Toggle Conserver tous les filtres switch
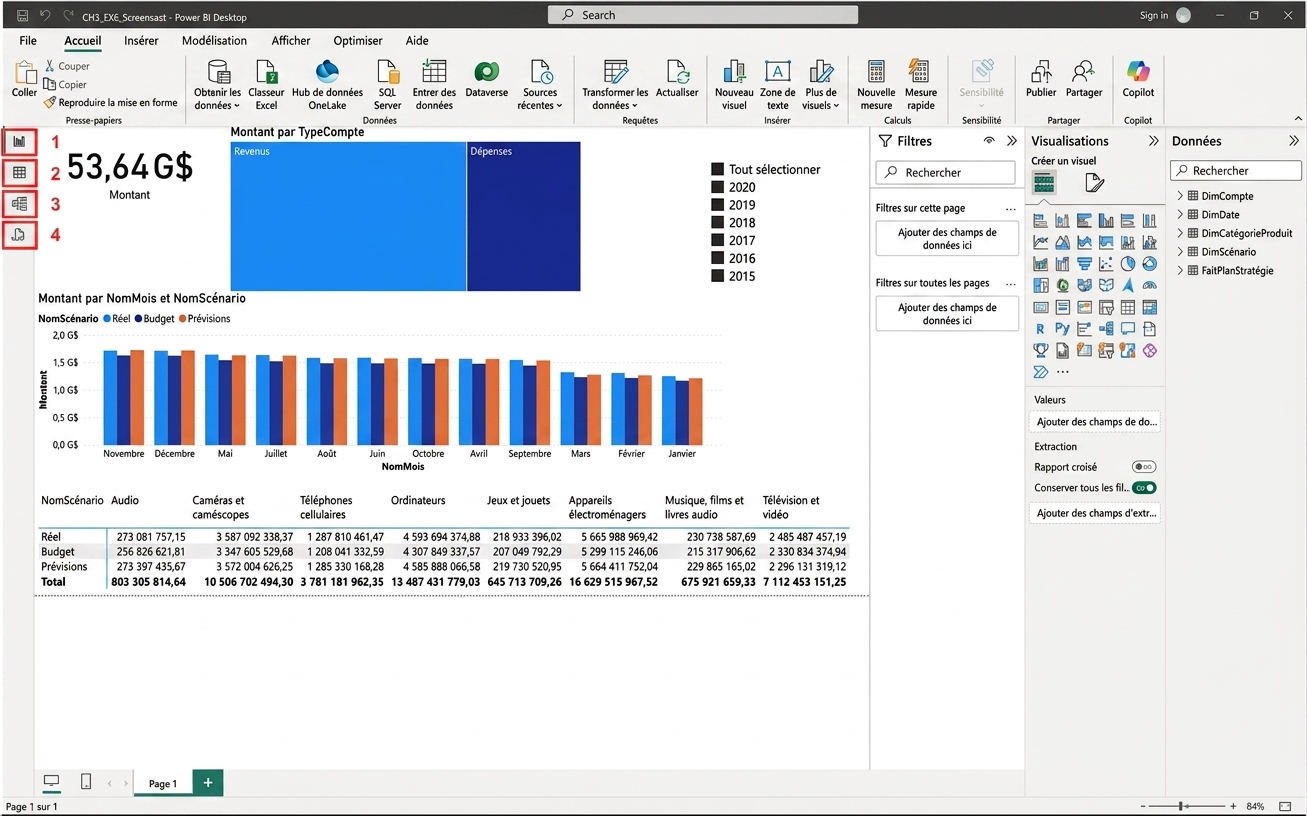This screenshot has width=1307, height=816. 1144,488
